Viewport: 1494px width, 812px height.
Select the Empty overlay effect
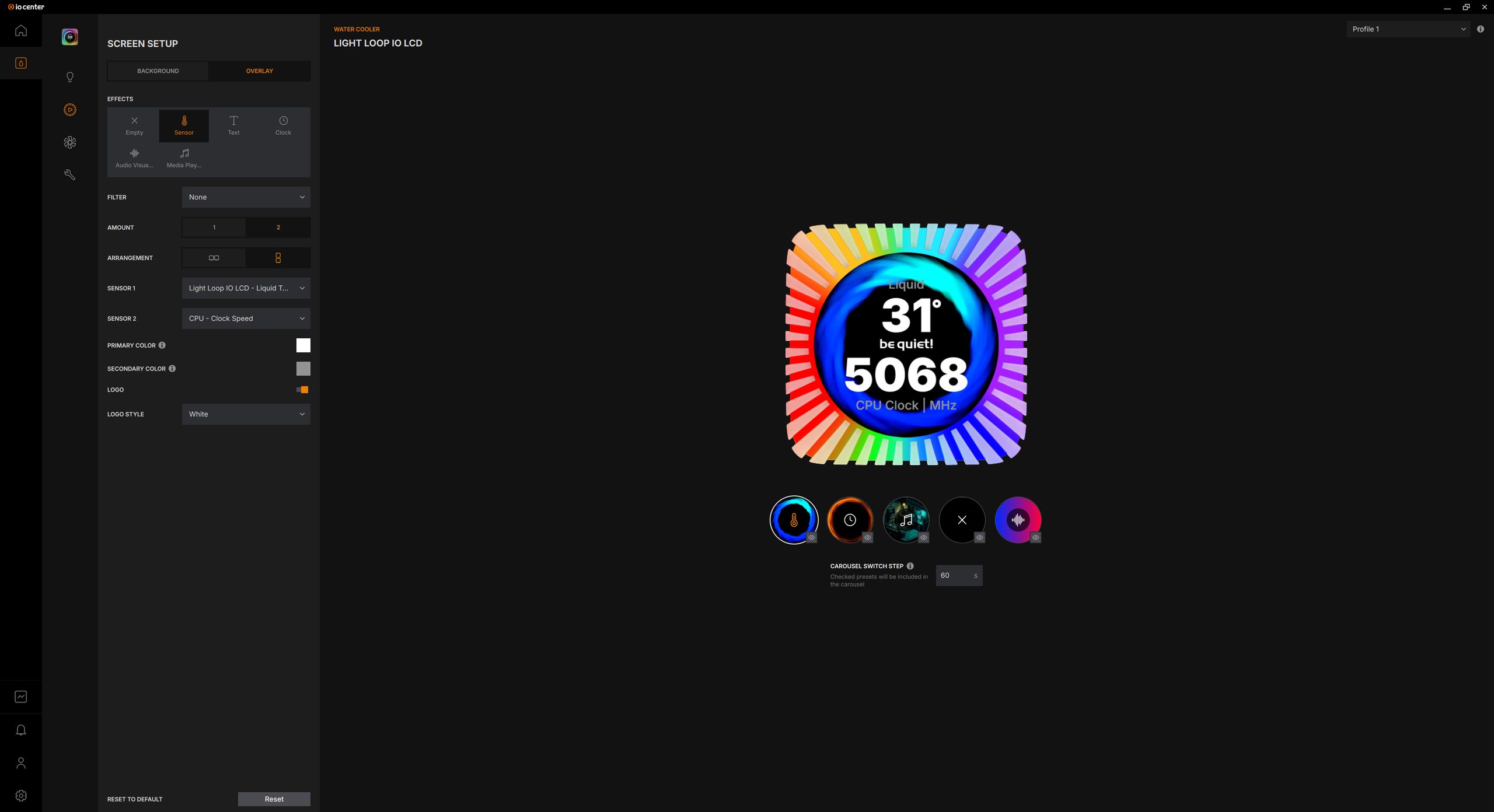[x=134, y=126]
